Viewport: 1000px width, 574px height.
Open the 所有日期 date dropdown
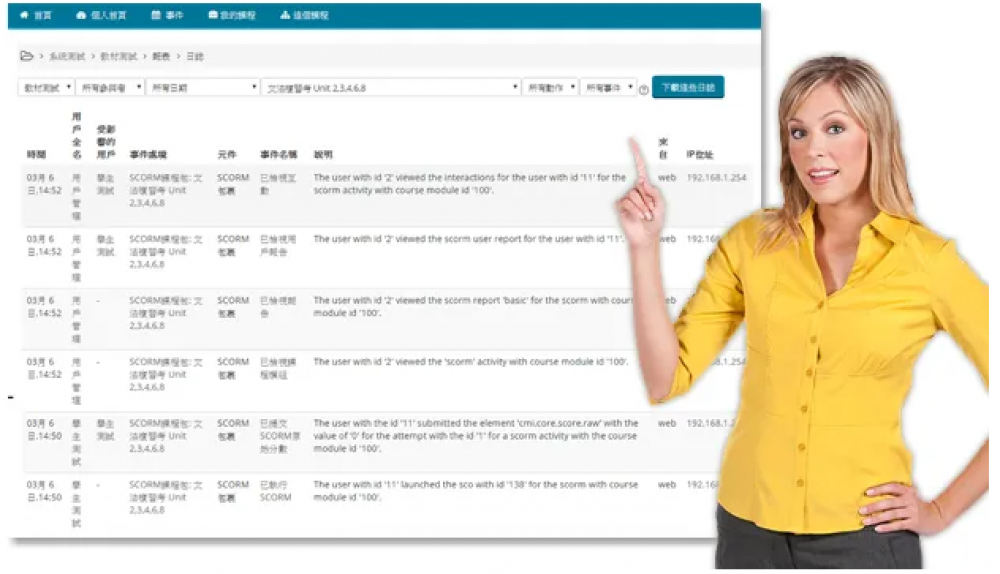[203, 88]
